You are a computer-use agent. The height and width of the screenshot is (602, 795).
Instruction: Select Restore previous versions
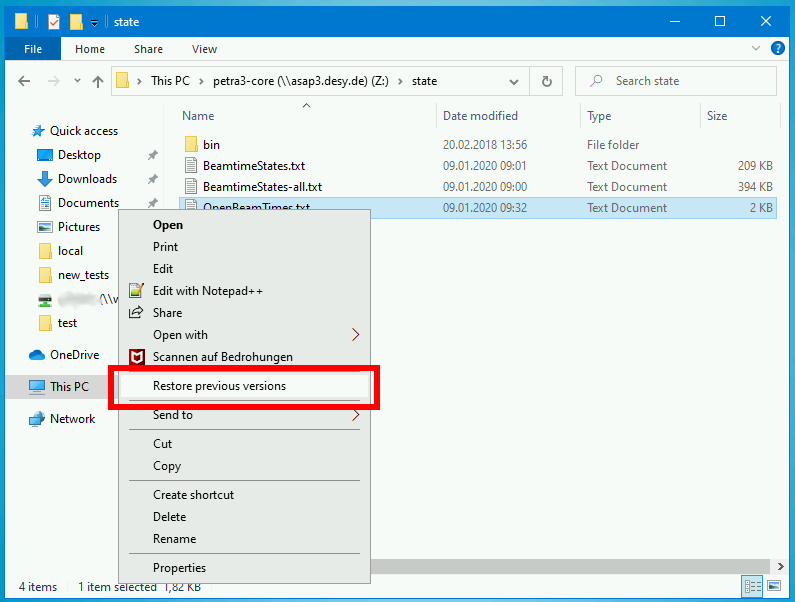pyautogui.click(x=219, y=386)
